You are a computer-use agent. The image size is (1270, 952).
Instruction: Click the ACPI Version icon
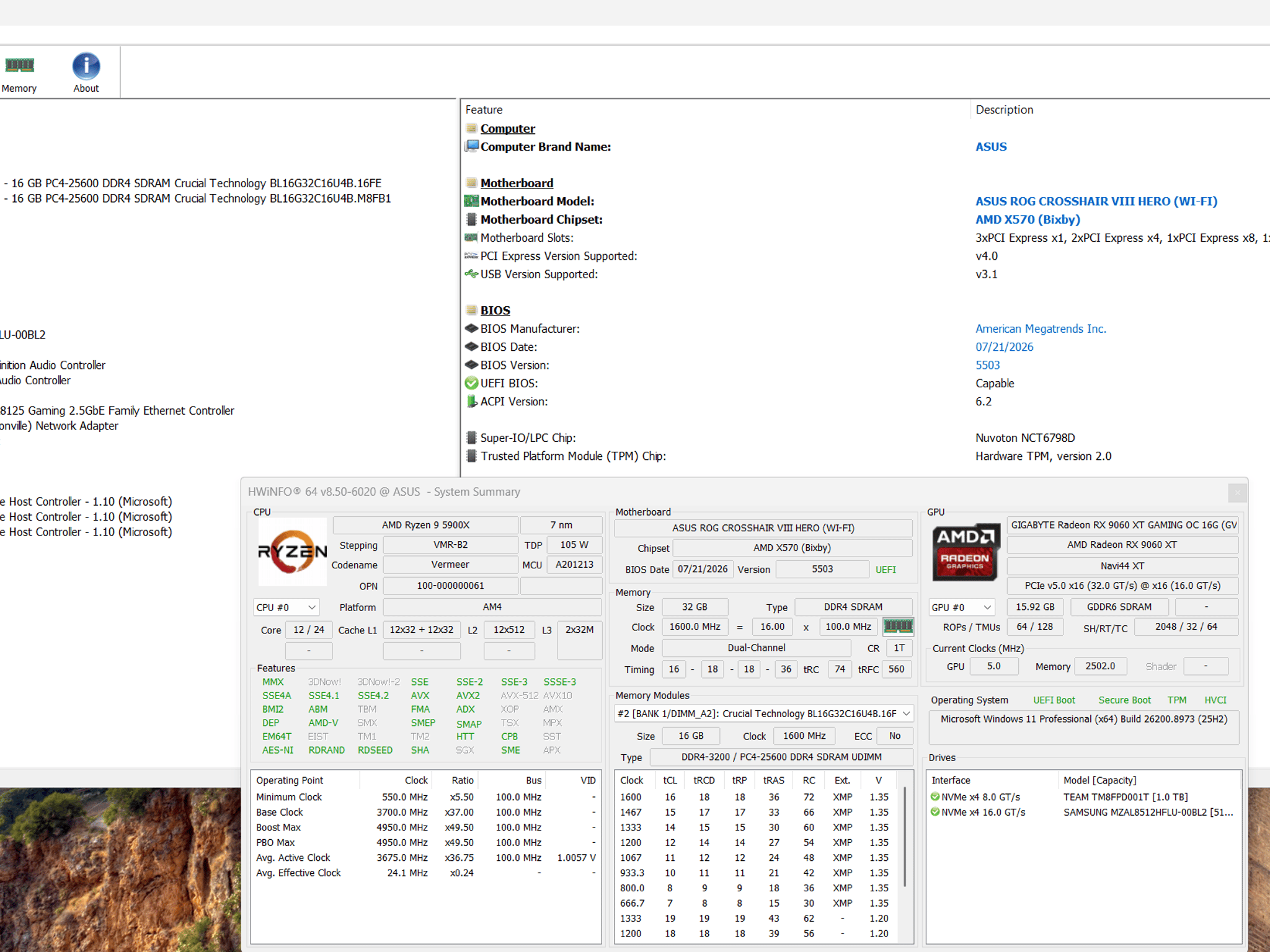point(471,401)
